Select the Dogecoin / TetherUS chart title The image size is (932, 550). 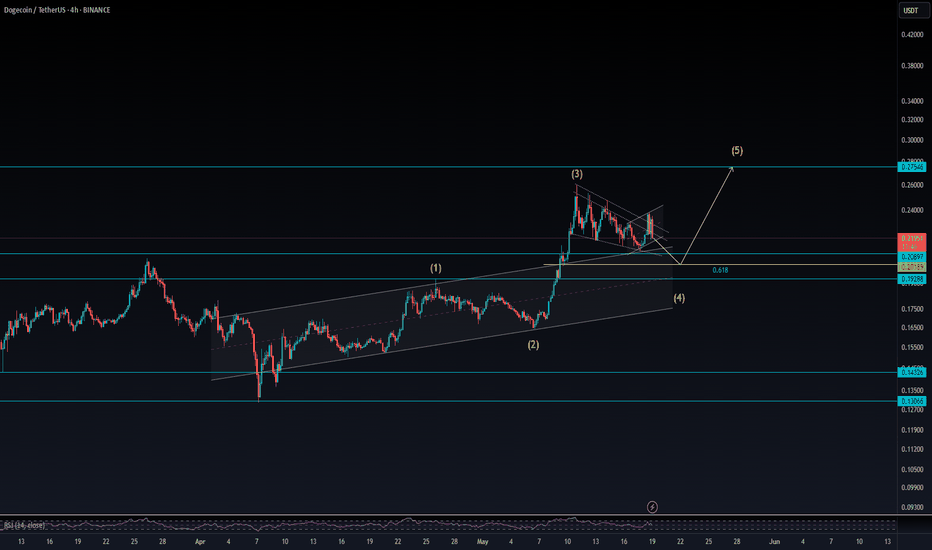[57, 10]
